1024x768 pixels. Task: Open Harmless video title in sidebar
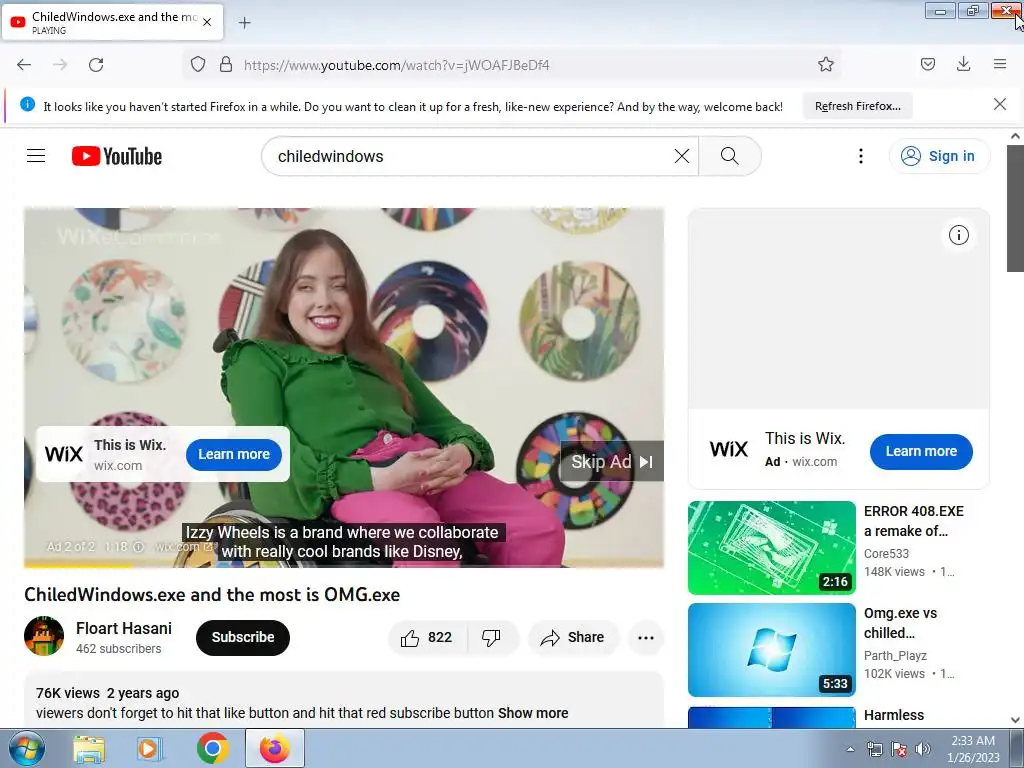pos(893,715)
